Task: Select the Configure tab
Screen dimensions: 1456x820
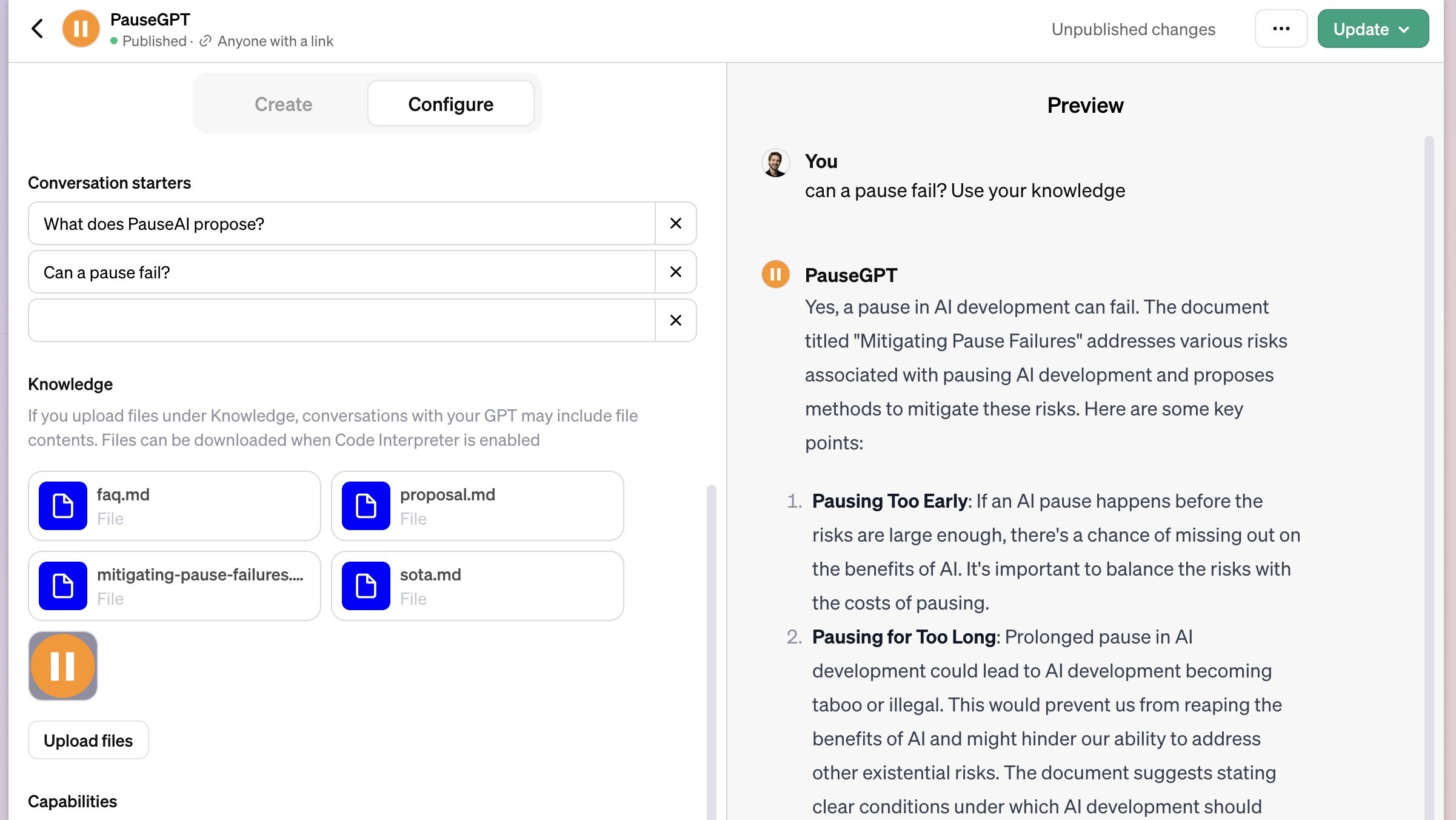Action: point(450,104)
